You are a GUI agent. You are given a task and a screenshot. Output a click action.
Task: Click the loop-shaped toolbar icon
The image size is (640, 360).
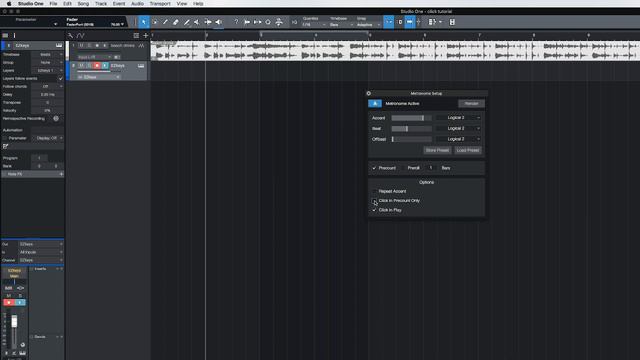pos(268,22)
